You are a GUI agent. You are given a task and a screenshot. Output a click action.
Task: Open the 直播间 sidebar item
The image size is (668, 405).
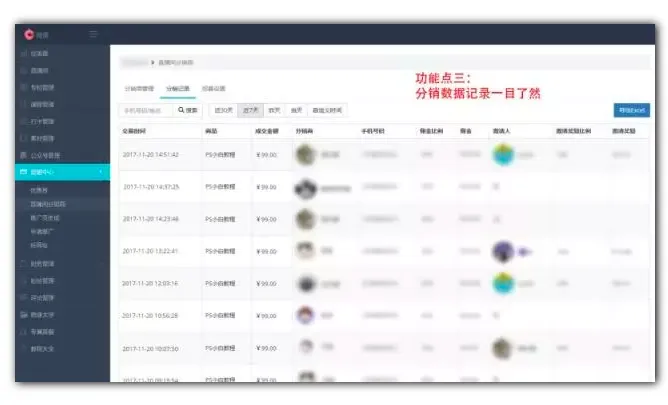point(39,70)
